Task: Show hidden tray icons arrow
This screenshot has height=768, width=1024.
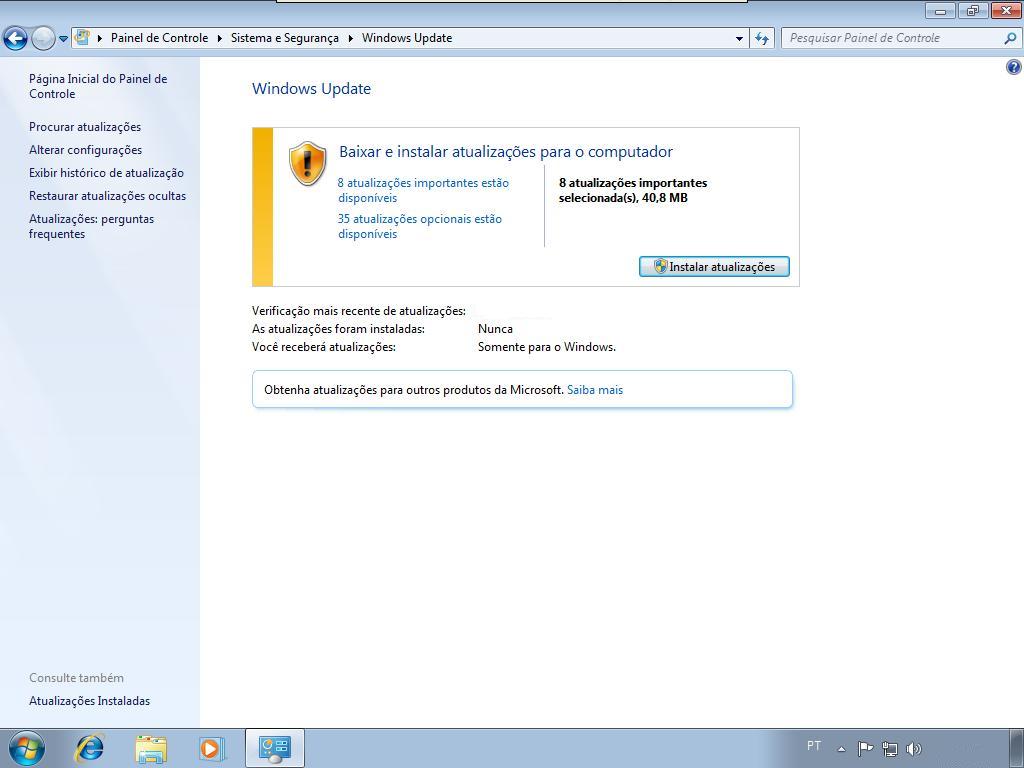Action: click(842, 749)
